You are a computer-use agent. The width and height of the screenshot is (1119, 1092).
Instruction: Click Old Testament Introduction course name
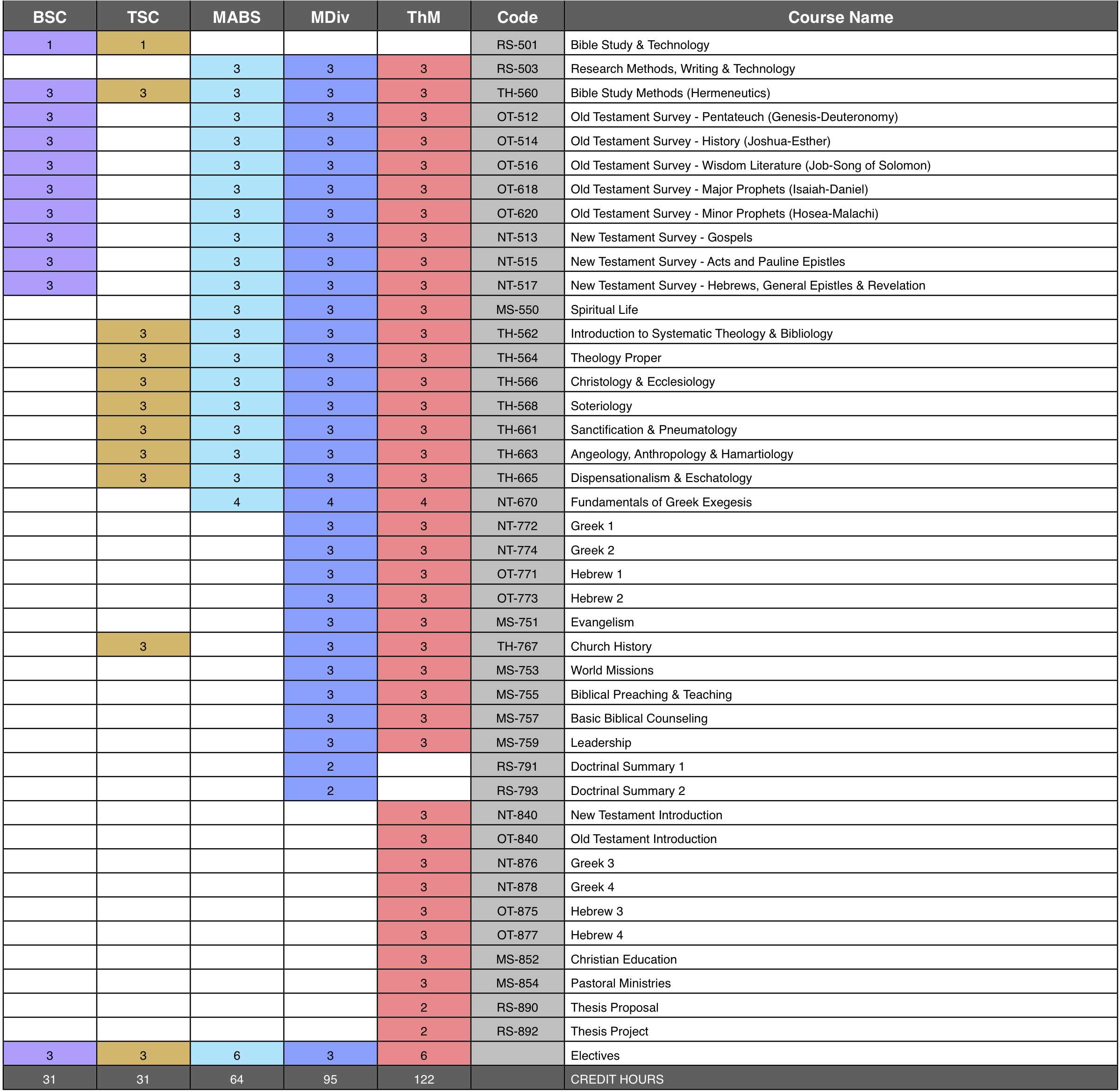pos(643,839)
